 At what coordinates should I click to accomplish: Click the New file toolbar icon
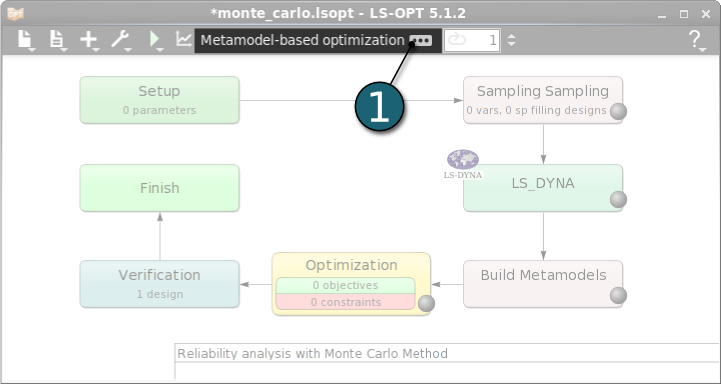tap(26, 40)
